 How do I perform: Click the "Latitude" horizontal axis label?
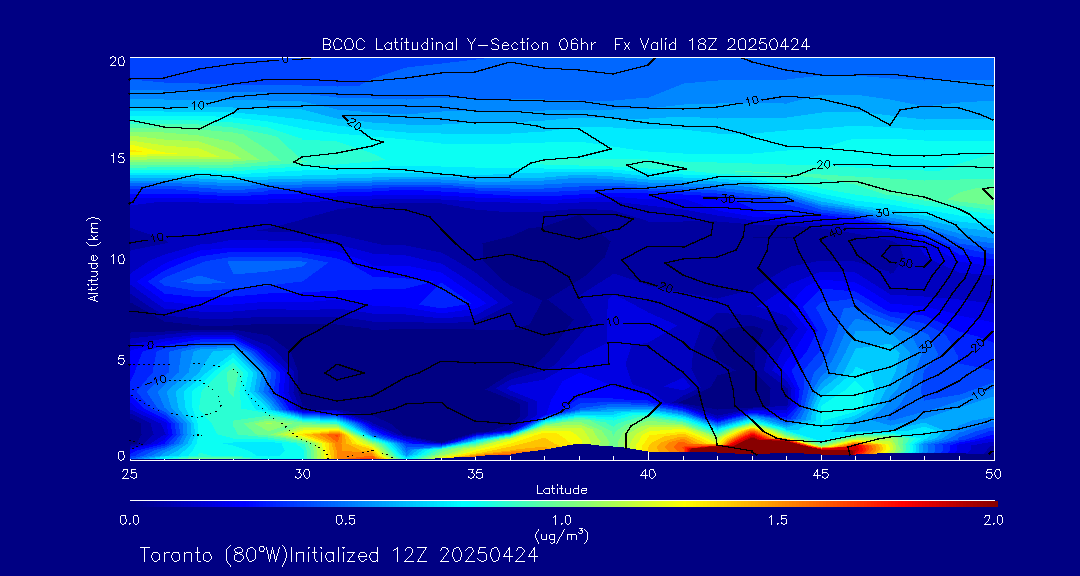coord(561,490)
